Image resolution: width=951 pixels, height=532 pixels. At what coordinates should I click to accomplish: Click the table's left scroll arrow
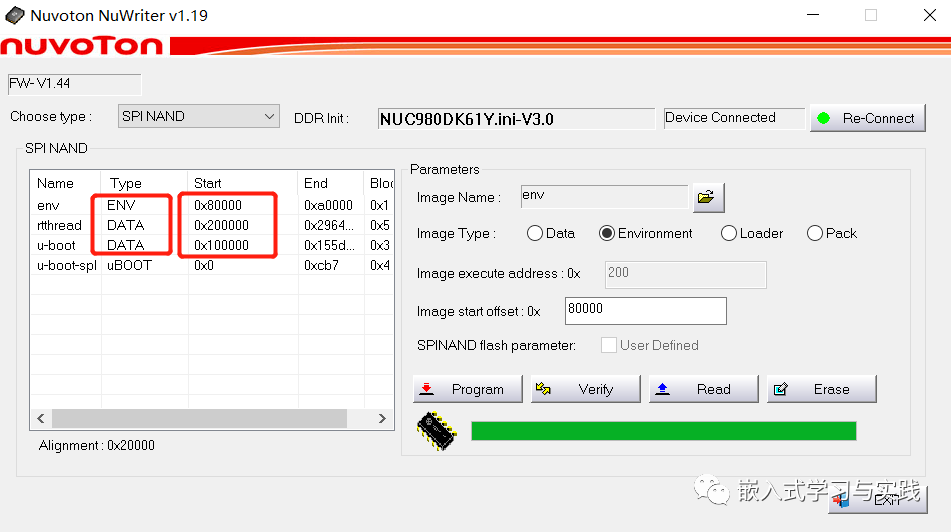tap(41, 419)
